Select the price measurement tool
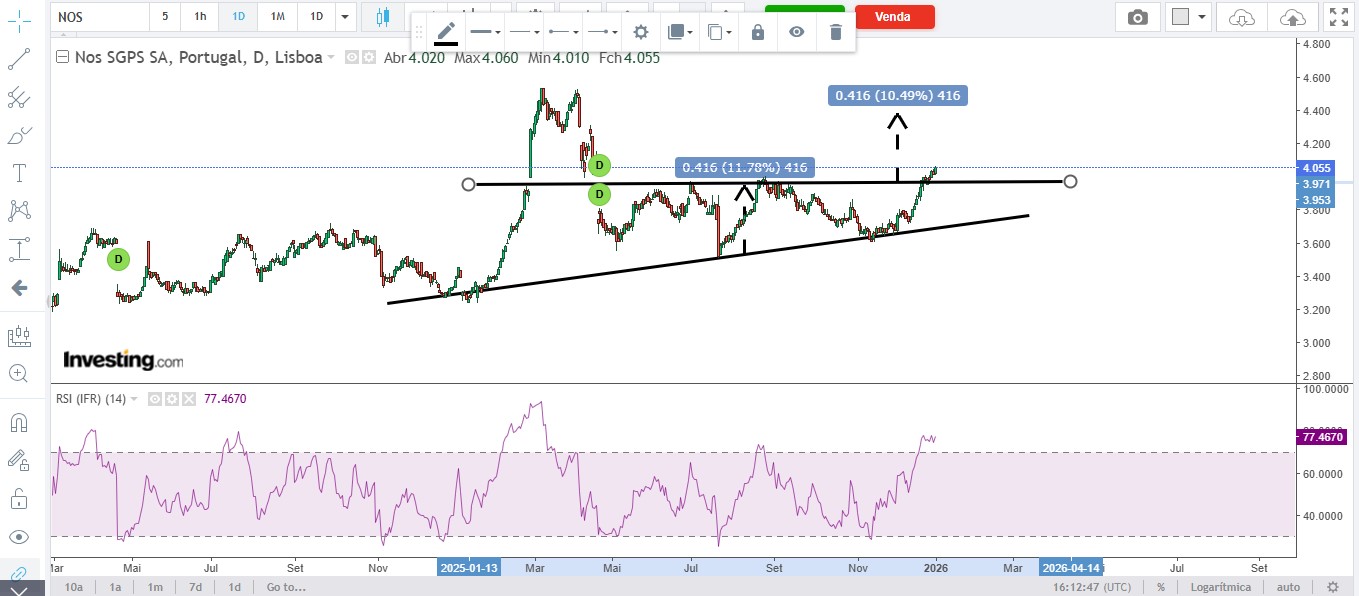This screenshot has width=1359, height=596. [x=18, y=248]
